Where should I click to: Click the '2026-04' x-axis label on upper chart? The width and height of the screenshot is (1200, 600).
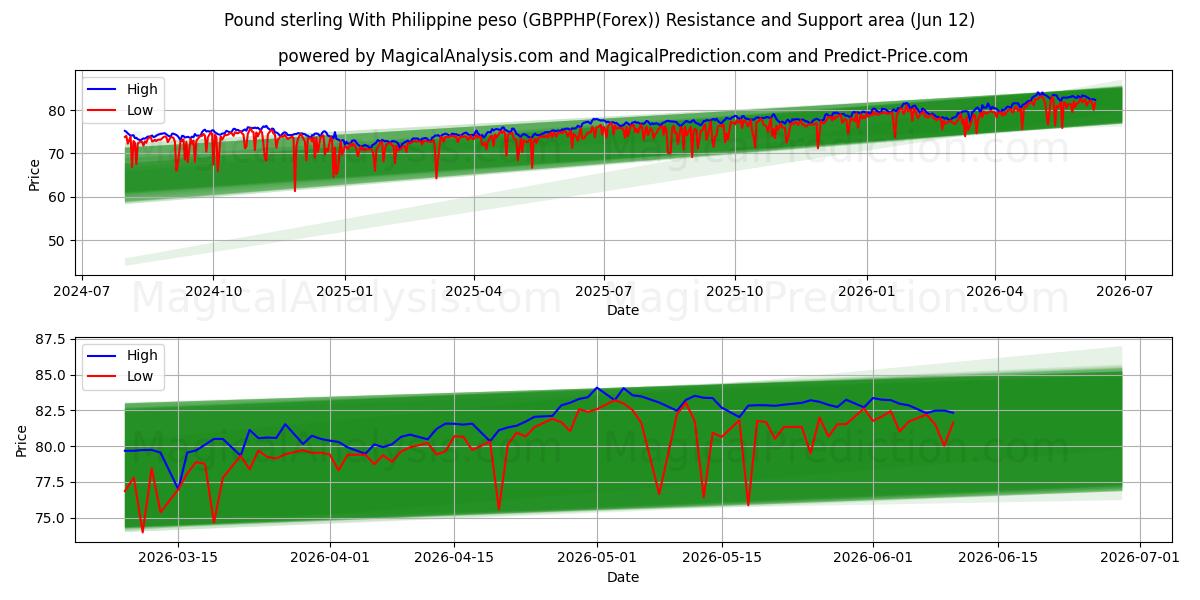click(x=995, y=291)
